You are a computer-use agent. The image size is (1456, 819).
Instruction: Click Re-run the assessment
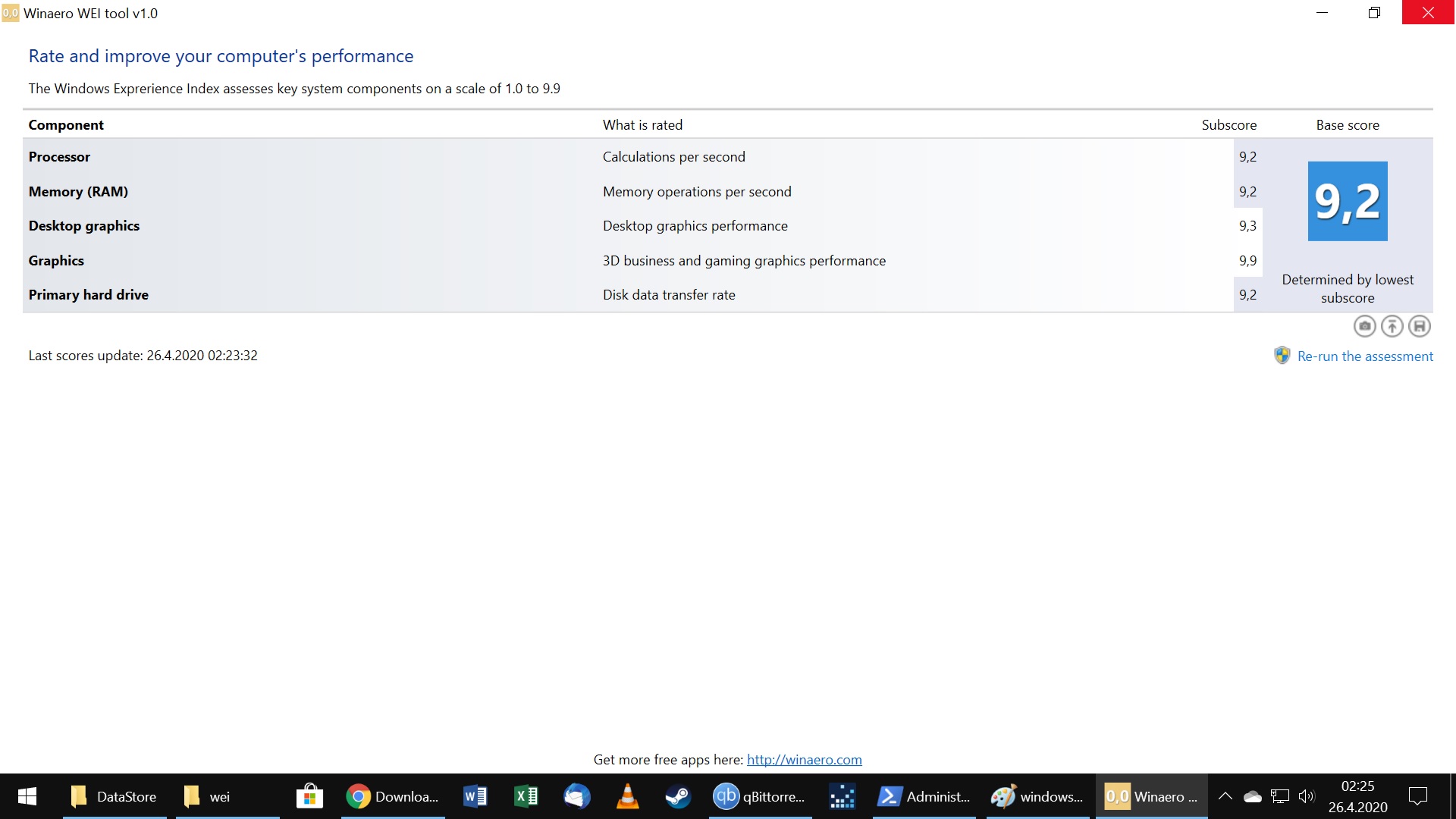(1365, 356)
